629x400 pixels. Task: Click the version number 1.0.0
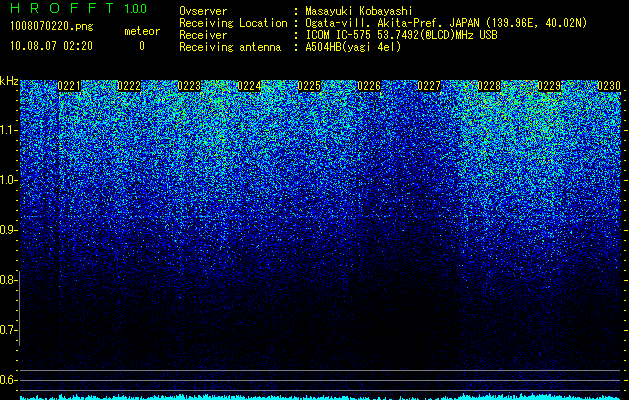pos(136,9)
